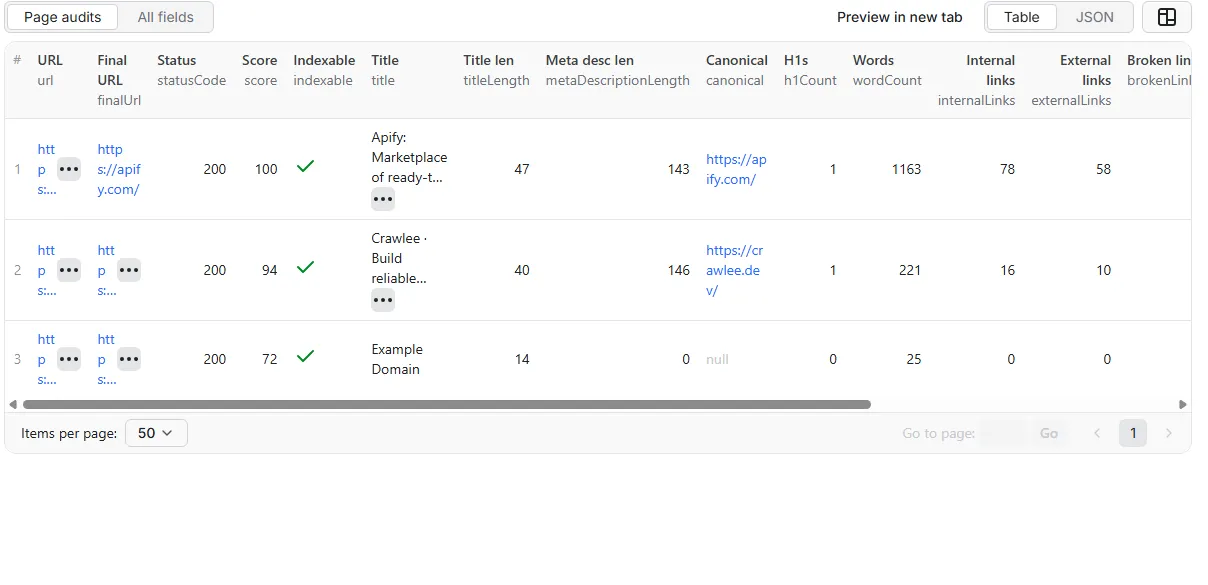Screen dimensions: 1208x585
Task: Click the Example Domain title cell
Action: 396,359
